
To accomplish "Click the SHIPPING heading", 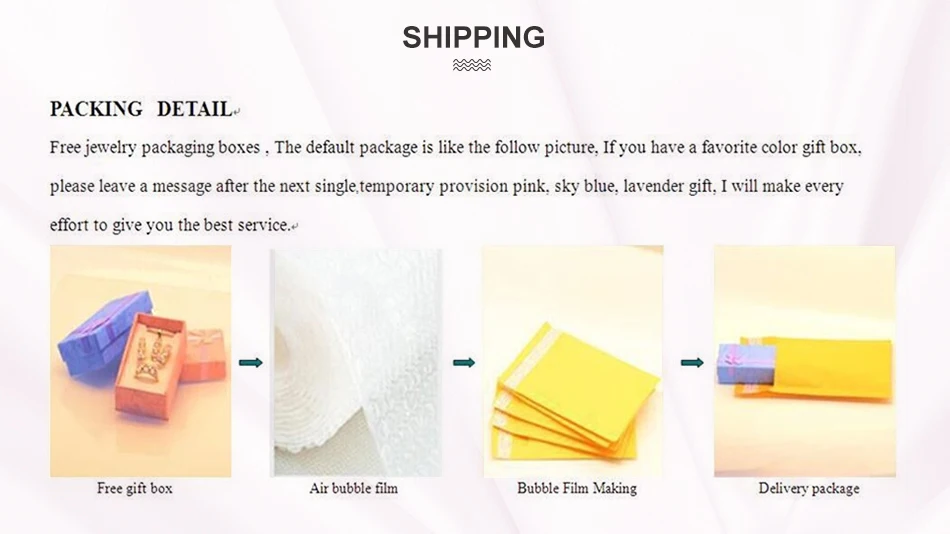I will point(473,37).
